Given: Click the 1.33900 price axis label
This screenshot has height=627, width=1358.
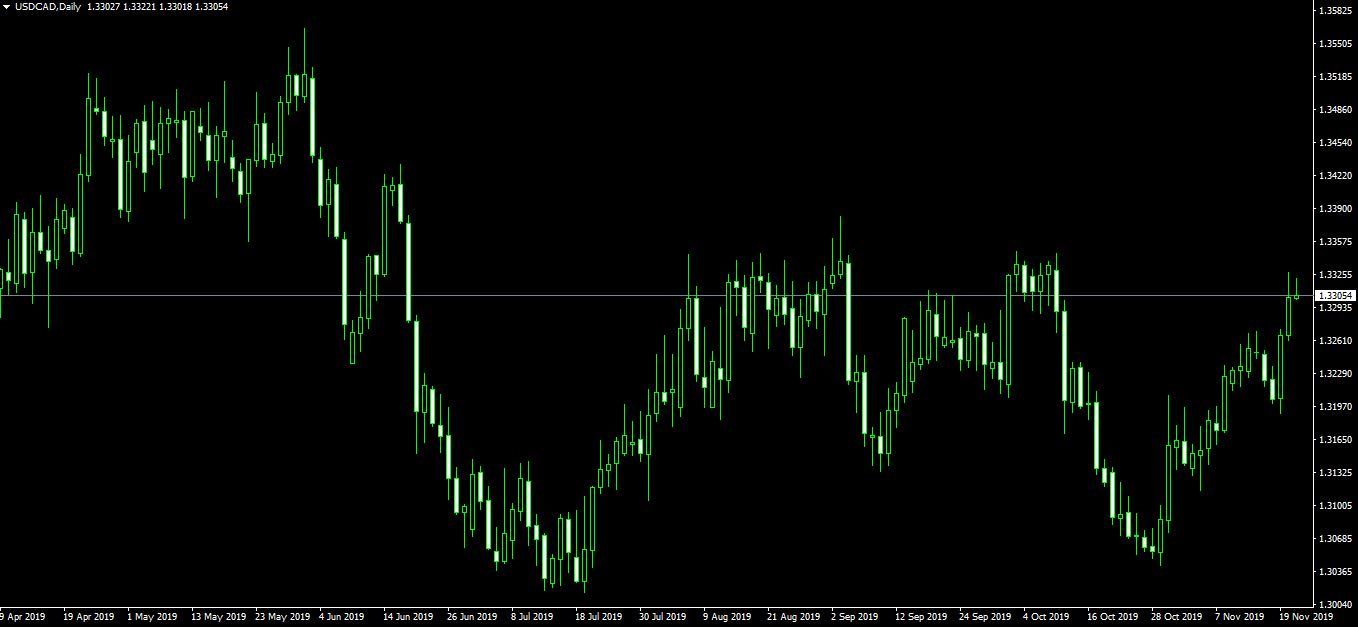Looking at the screenshot, I should tap(1336, 209).
